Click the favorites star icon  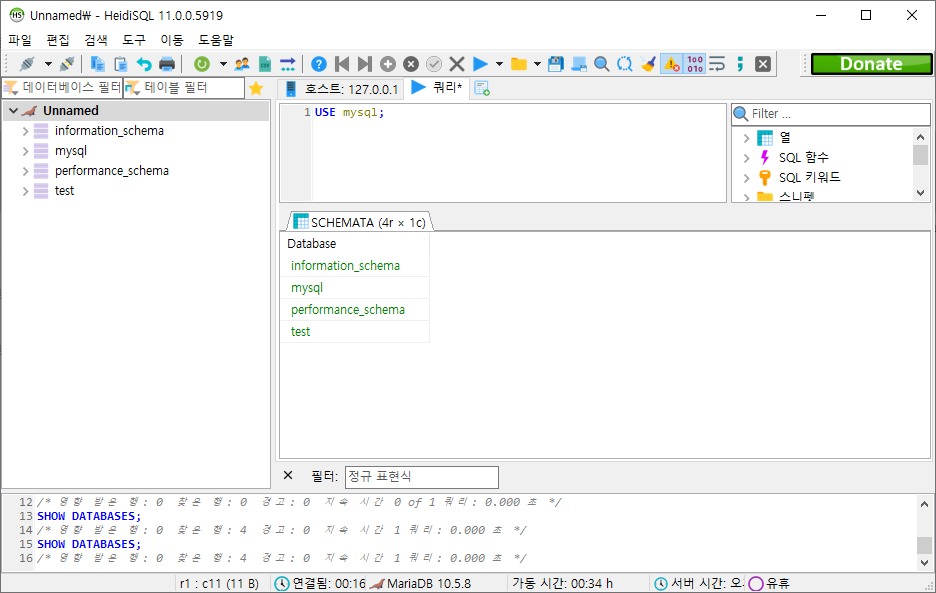point(256,88)
